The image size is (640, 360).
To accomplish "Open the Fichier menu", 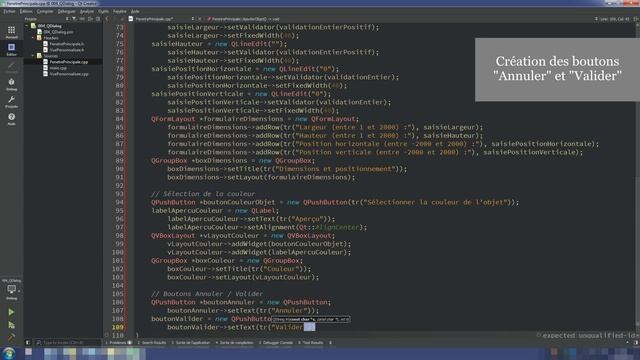I will (9, 11).
